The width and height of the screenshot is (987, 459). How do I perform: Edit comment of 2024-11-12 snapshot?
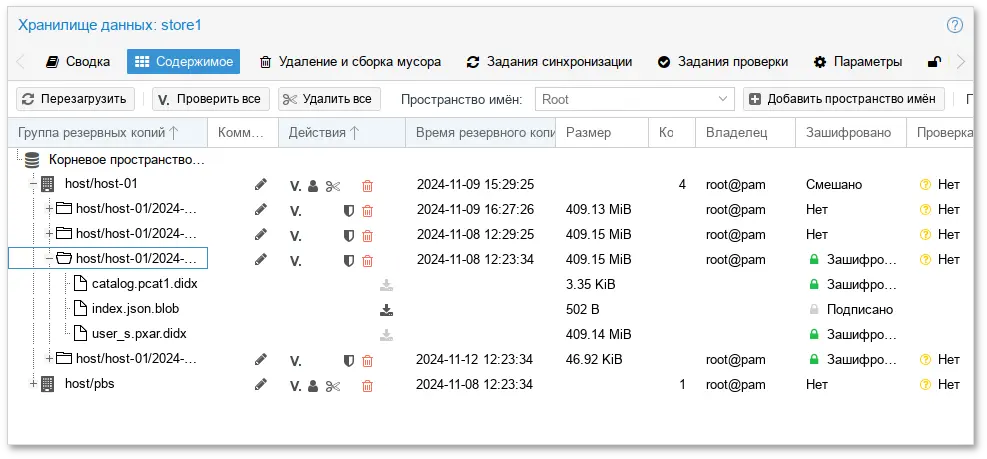[x=261, y=360]
